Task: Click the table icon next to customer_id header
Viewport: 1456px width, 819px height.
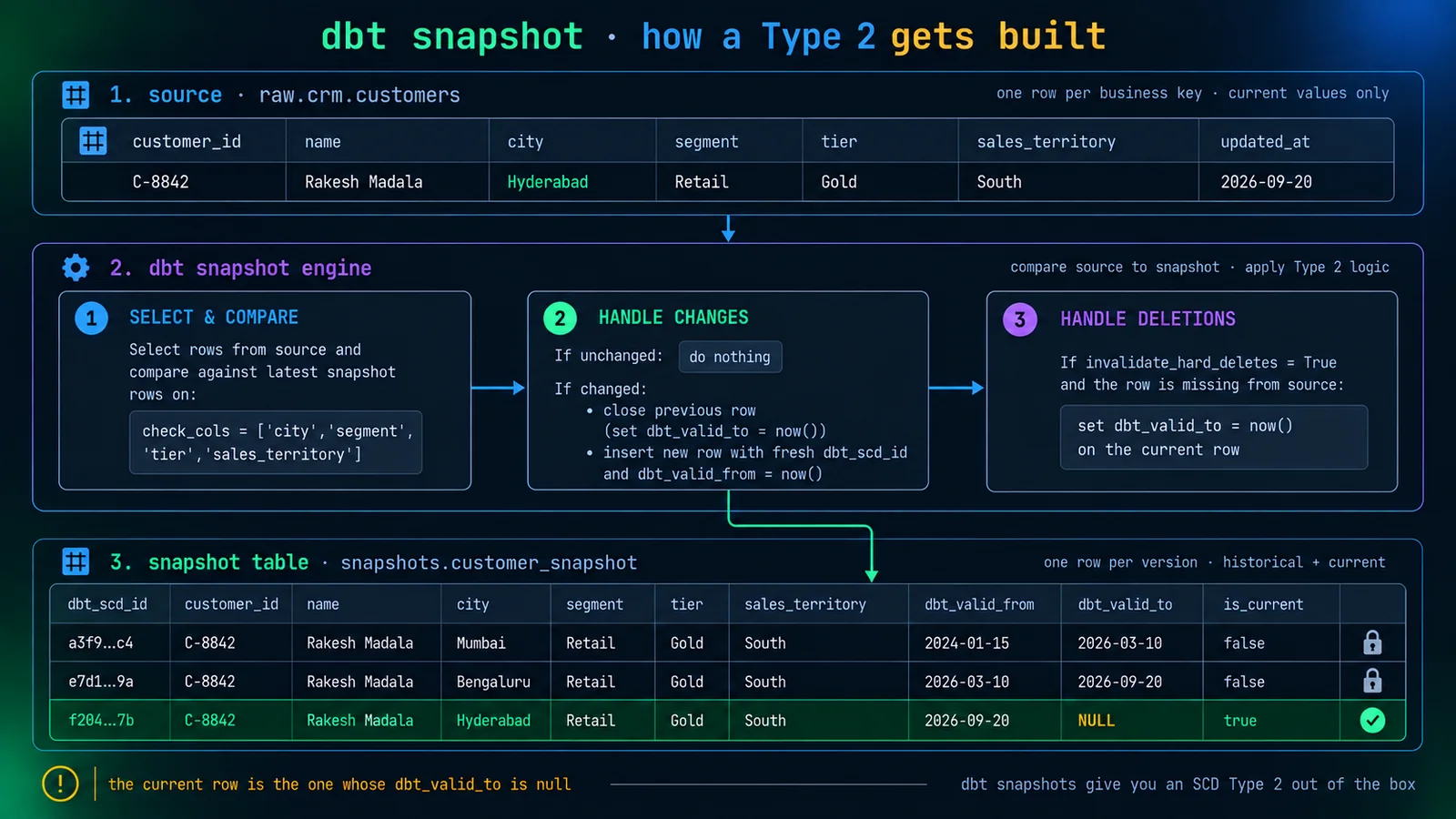Action: tap(93, 141)
